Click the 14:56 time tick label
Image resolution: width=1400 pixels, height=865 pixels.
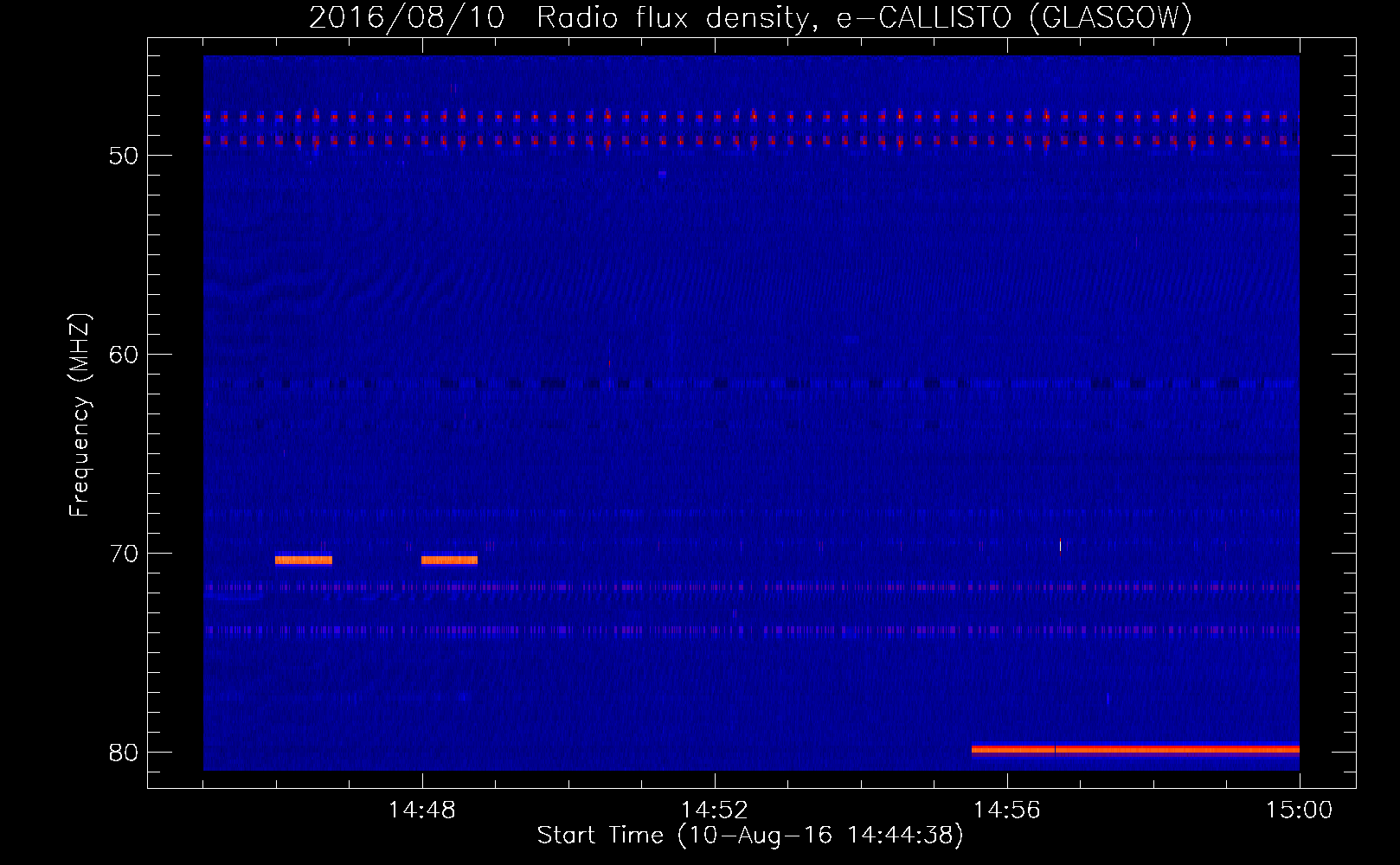(x=1007, y=811)
